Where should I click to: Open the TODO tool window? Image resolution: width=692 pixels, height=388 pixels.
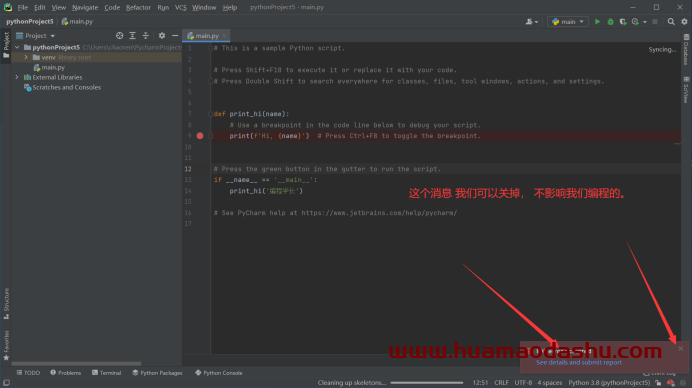click(28, 373)
